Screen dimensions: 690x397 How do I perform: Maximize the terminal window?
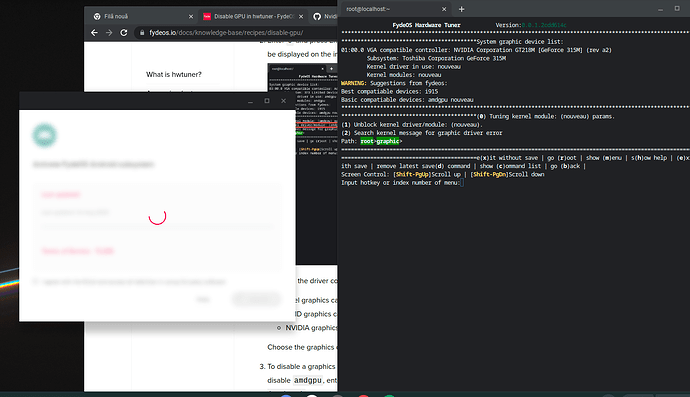[x=677, y=8]
